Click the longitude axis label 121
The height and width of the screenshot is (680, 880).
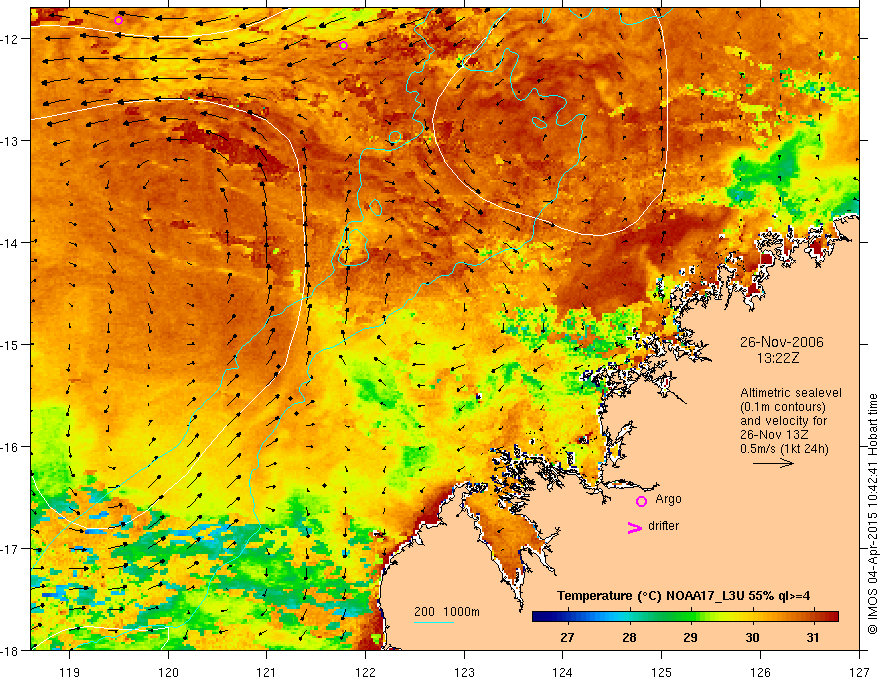tap(267, 672)
